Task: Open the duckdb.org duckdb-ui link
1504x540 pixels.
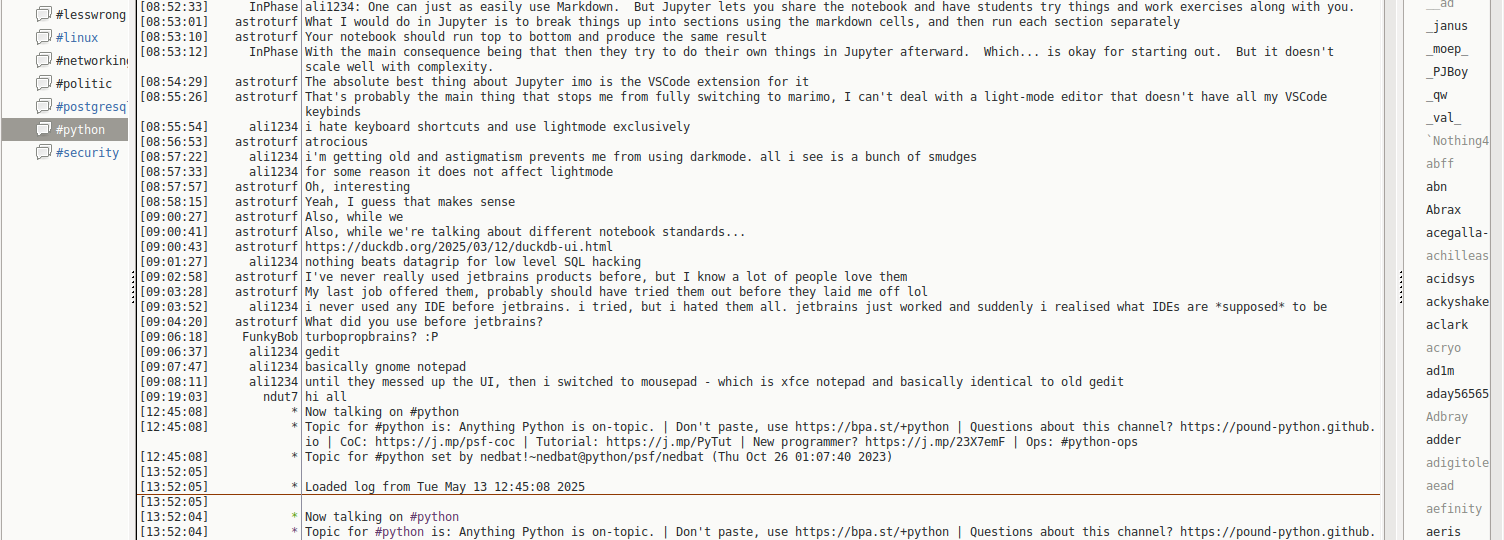Action: coord(458,247)
